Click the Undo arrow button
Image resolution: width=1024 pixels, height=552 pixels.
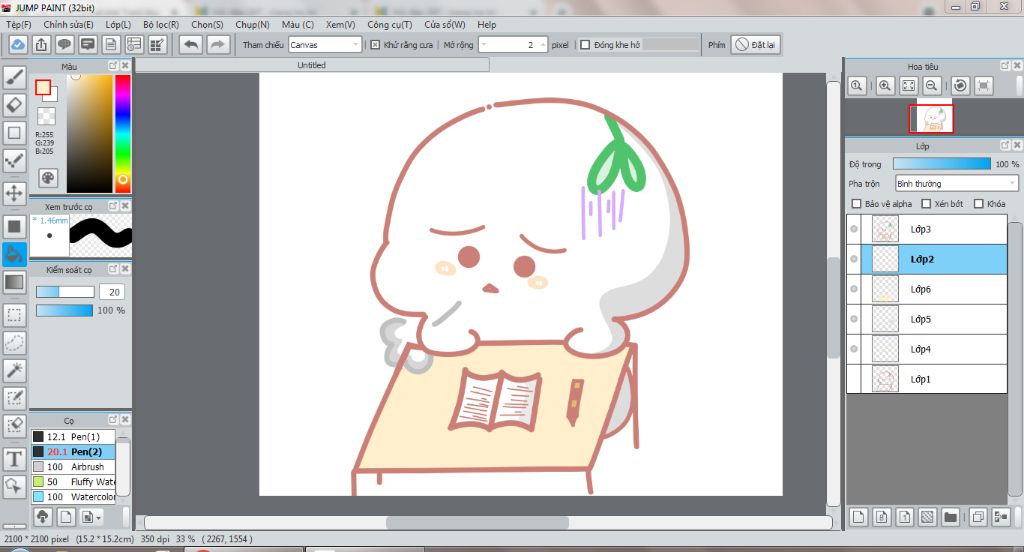pos(191,44)
